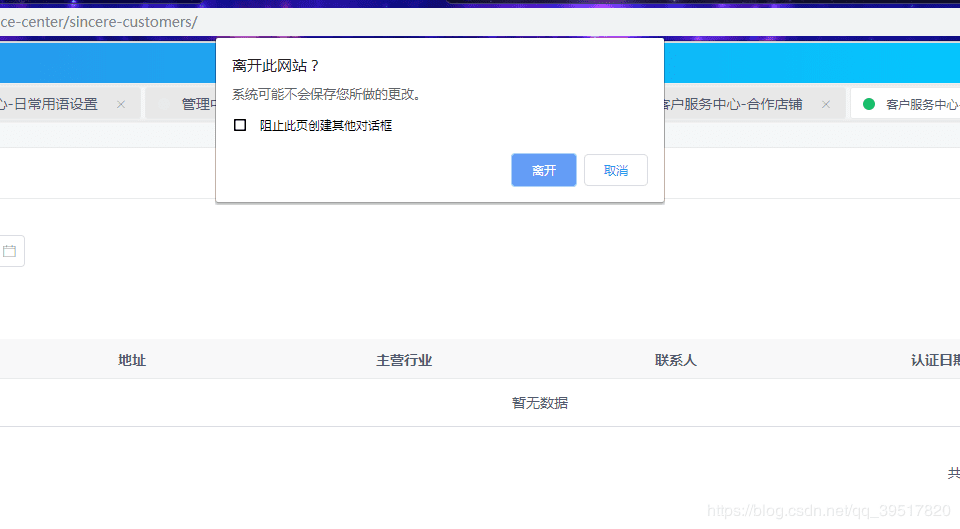
Task: Enable 阻止此页创建其他对话框 checkbox
Action: 240,125
